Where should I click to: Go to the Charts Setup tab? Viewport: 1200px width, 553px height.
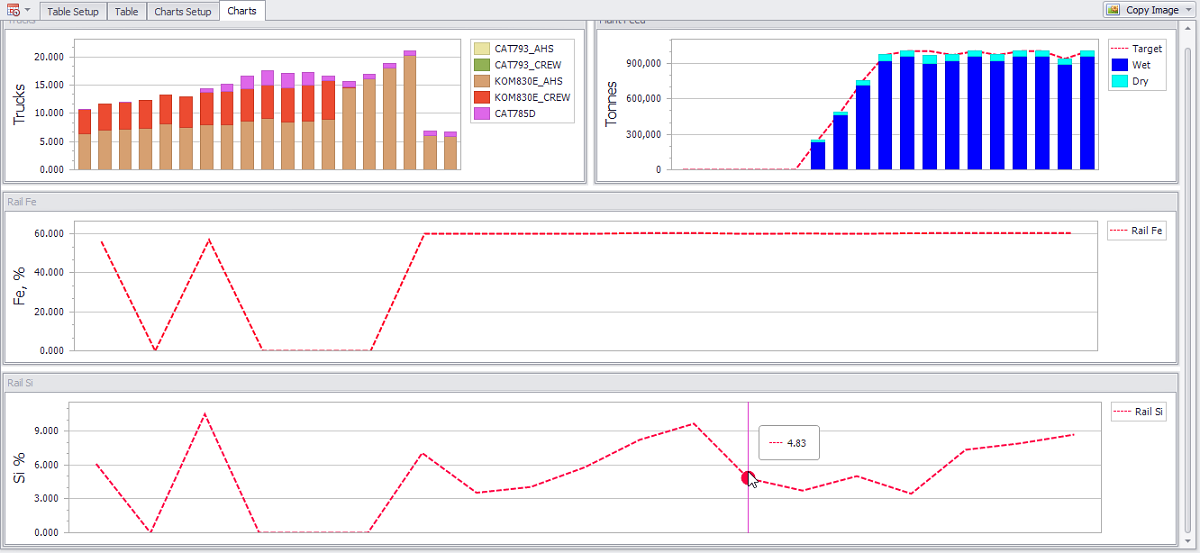coord(183,11)
